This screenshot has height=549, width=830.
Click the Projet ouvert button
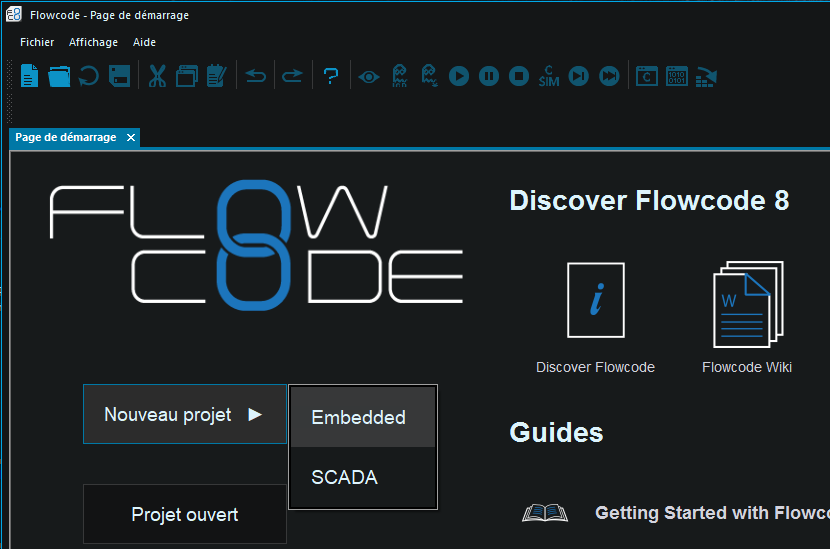point(185,514)
